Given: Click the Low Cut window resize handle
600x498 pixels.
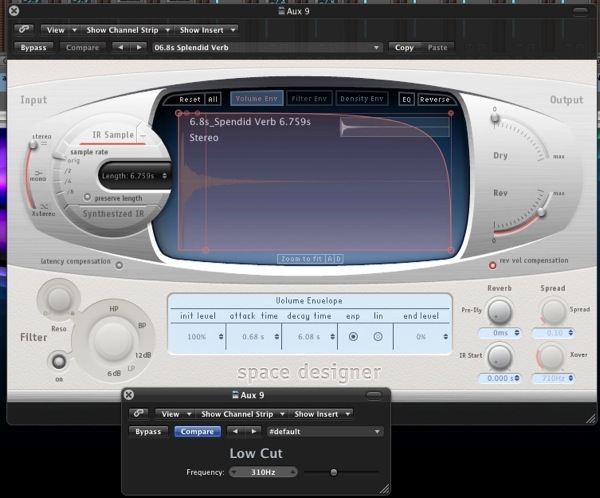Looking at the screenshot, I should coord(385,489).
